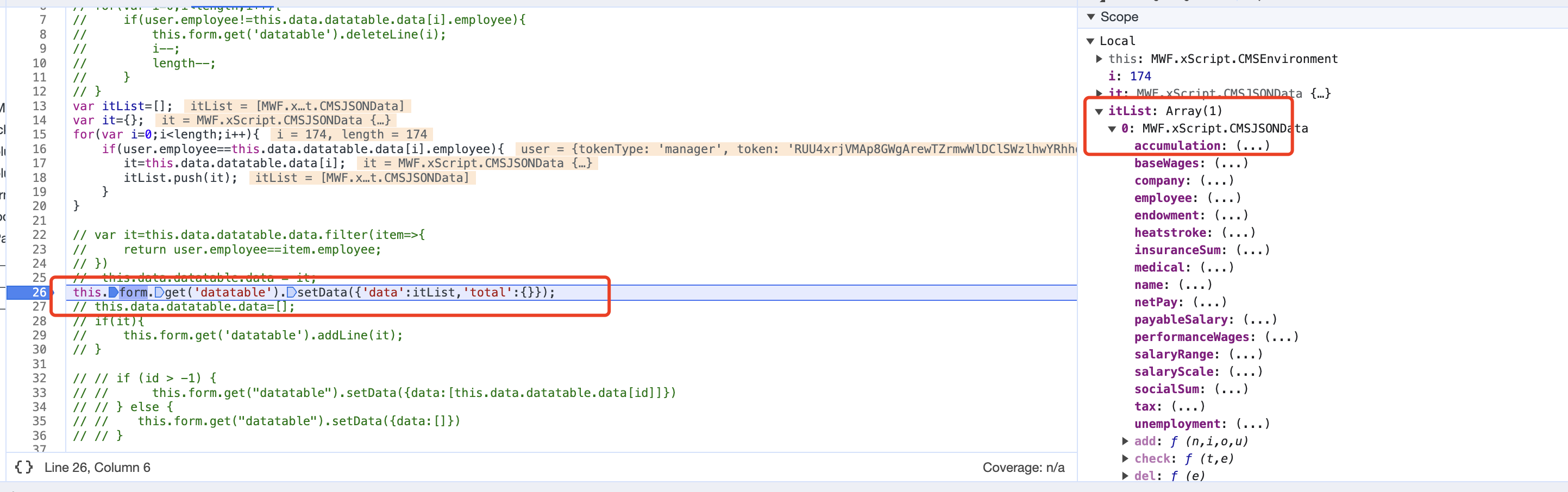This screenshot has height=492, width=1568.
Task: Click the commented 'return user.employee==item.employee;' line
Action: point(252,249)
